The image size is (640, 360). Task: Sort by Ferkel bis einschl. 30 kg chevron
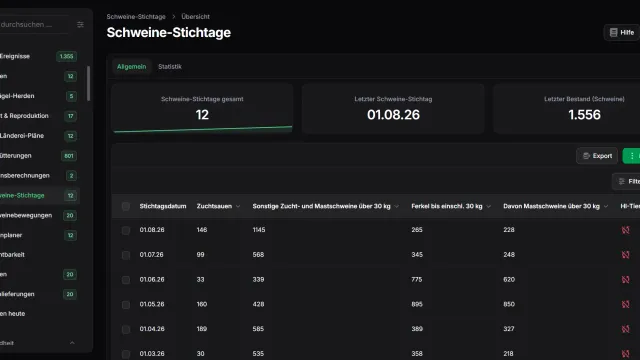pyautogui.click(x=488, y=207)
